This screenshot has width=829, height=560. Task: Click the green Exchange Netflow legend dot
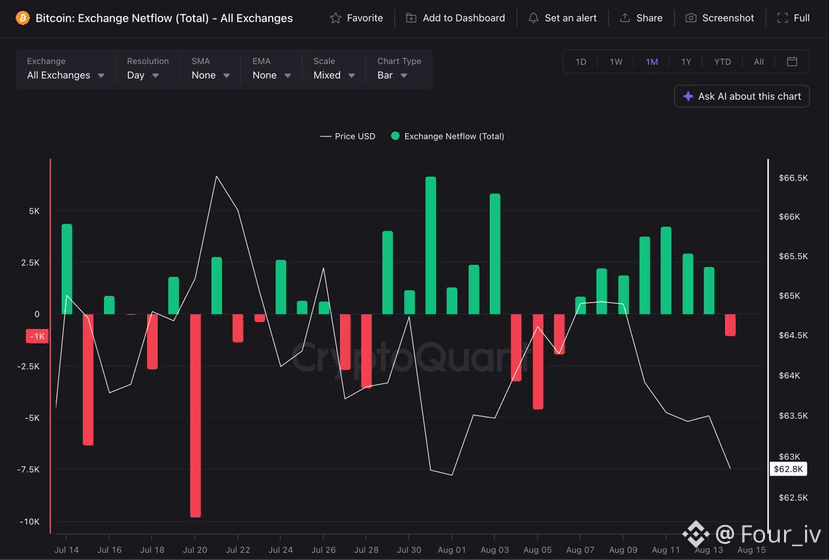click(x=395, y=136)
